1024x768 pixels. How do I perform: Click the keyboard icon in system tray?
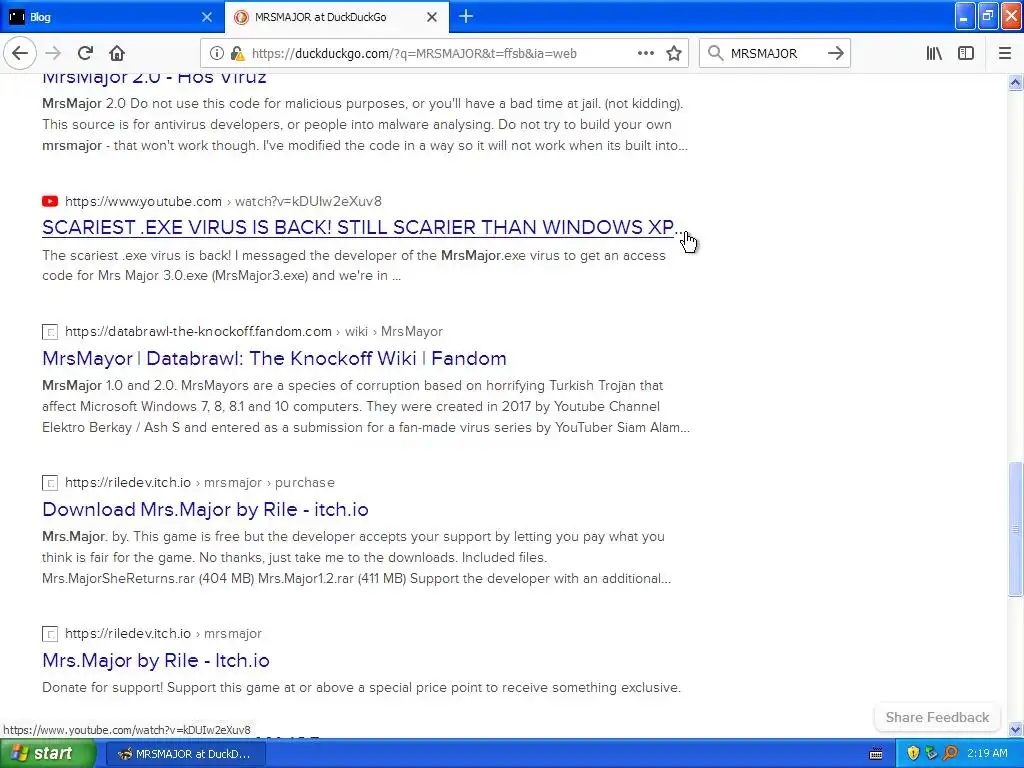(876, 754)
